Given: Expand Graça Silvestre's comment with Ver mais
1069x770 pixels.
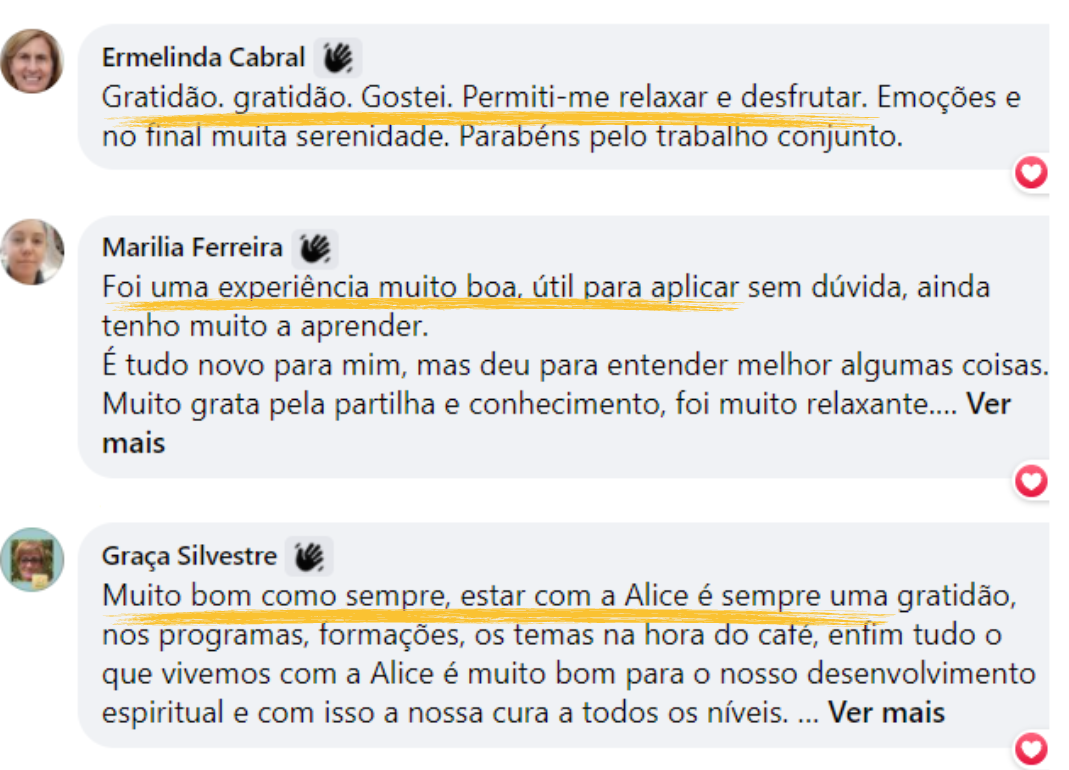Looking at the screenshot, I should coord(887,713).
